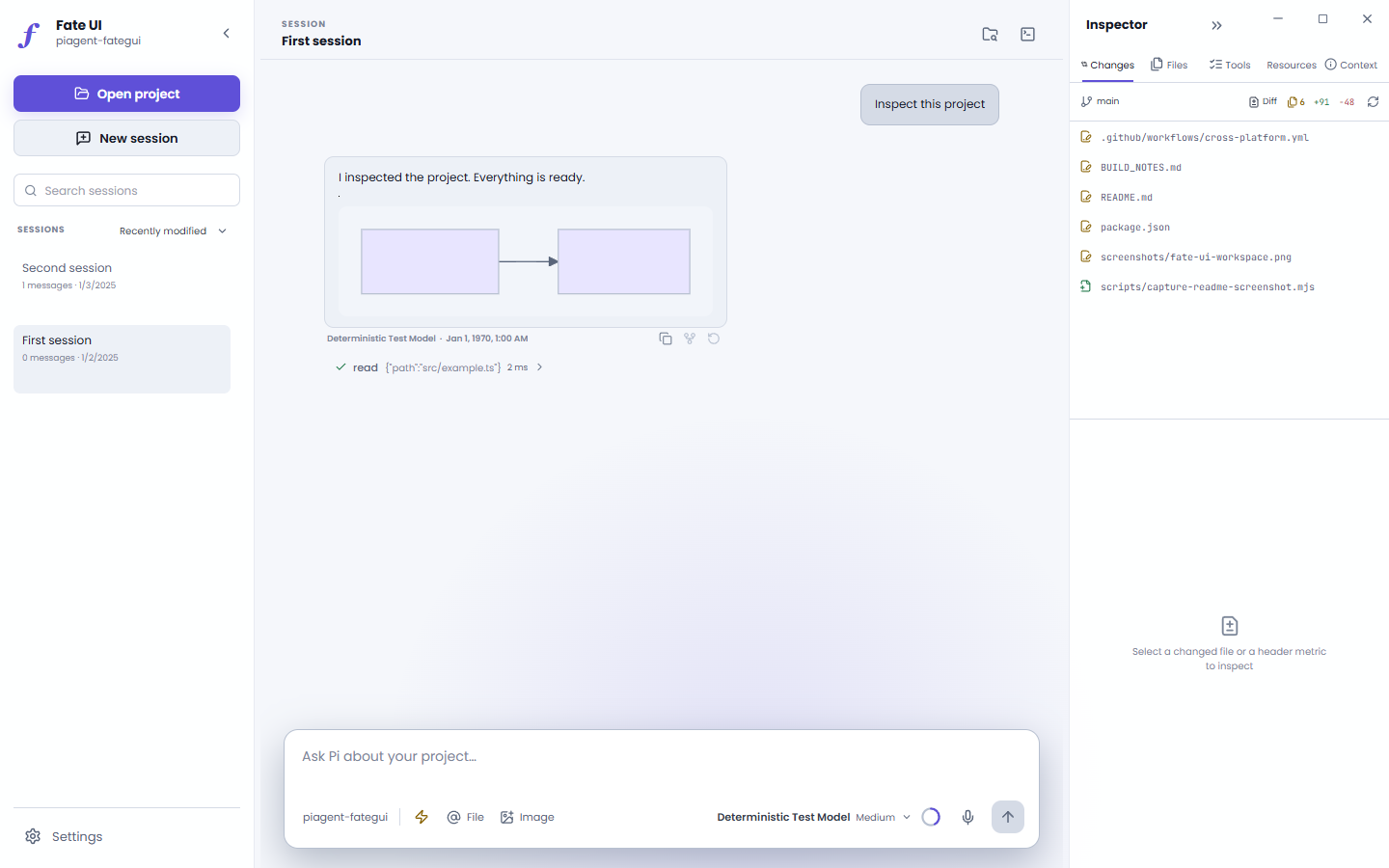Regenerate the response with the retry icon

pyautogui.click(x=714, y=339)
